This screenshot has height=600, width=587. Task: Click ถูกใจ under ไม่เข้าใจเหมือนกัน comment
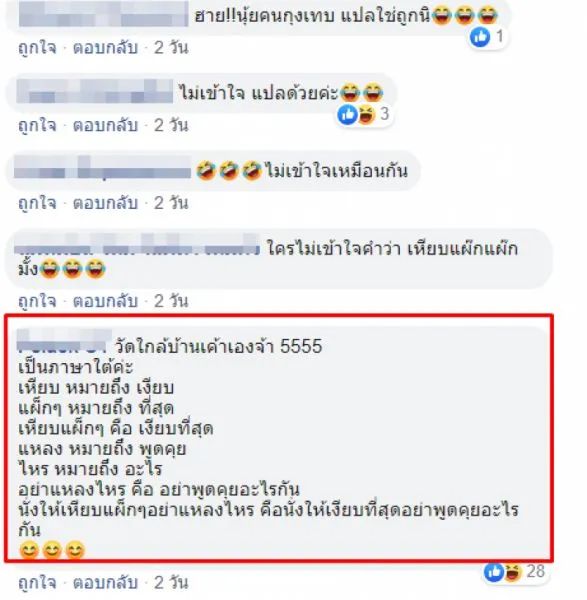pos(37,203)
